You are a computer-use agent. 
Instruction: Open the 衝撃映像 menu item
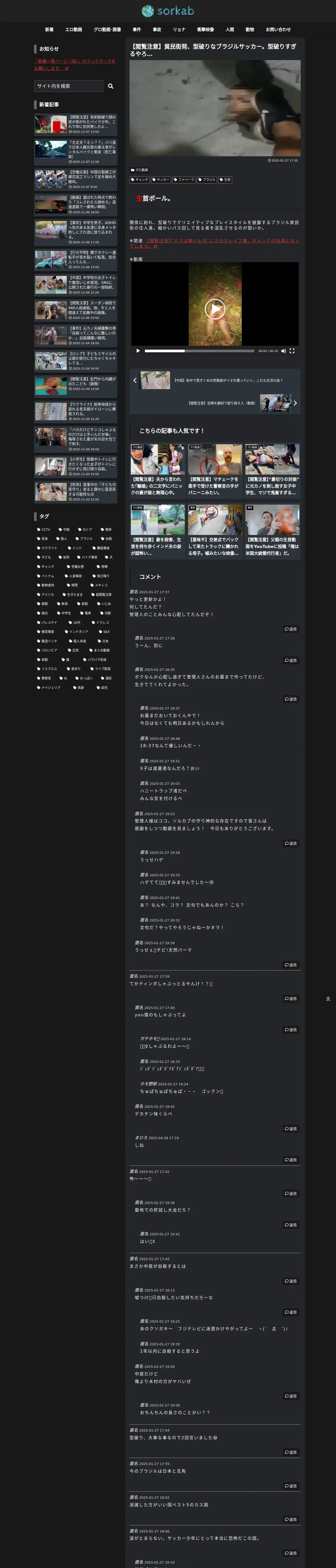point(205,29)
